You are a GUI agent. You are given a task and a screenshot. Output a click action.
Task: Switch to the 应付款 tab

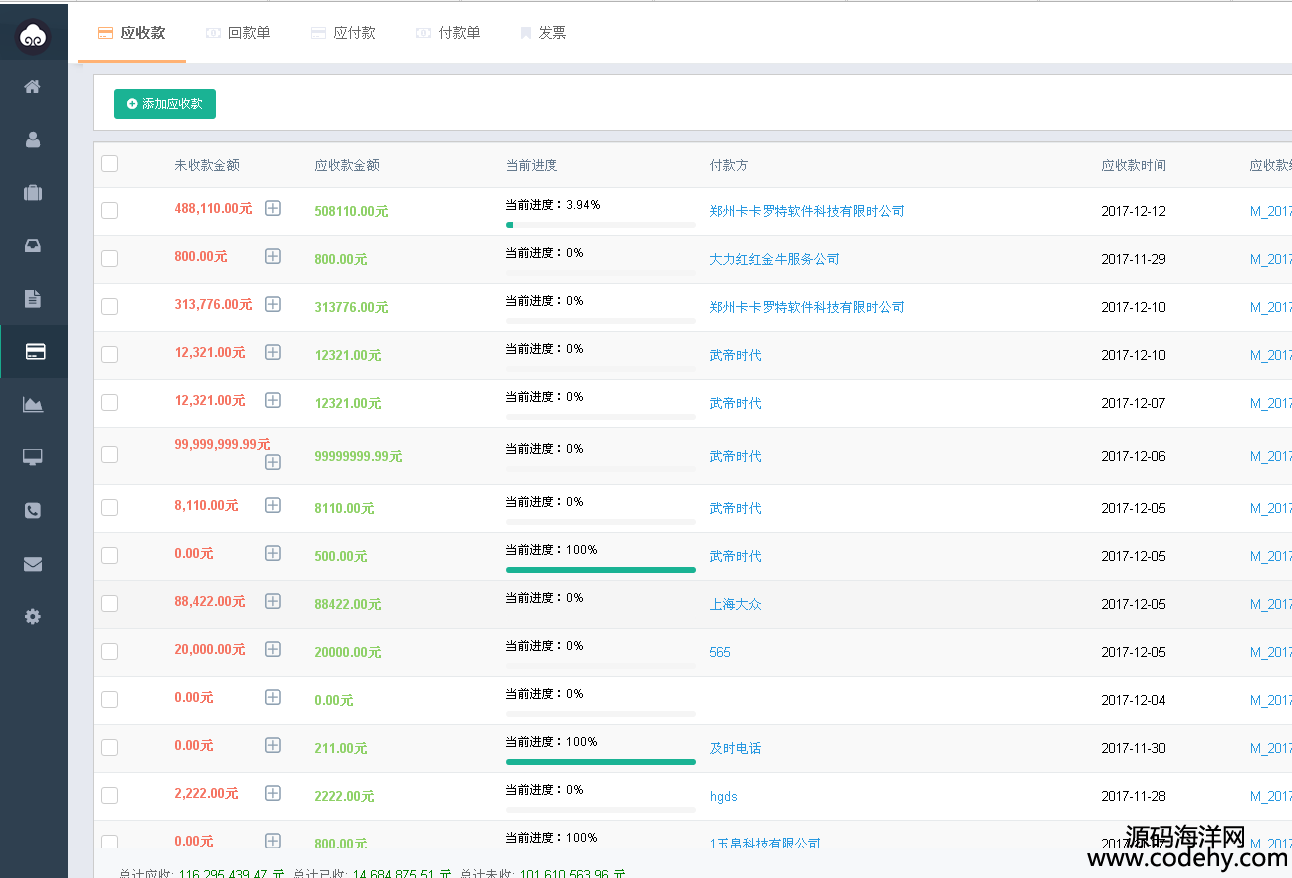343,33
